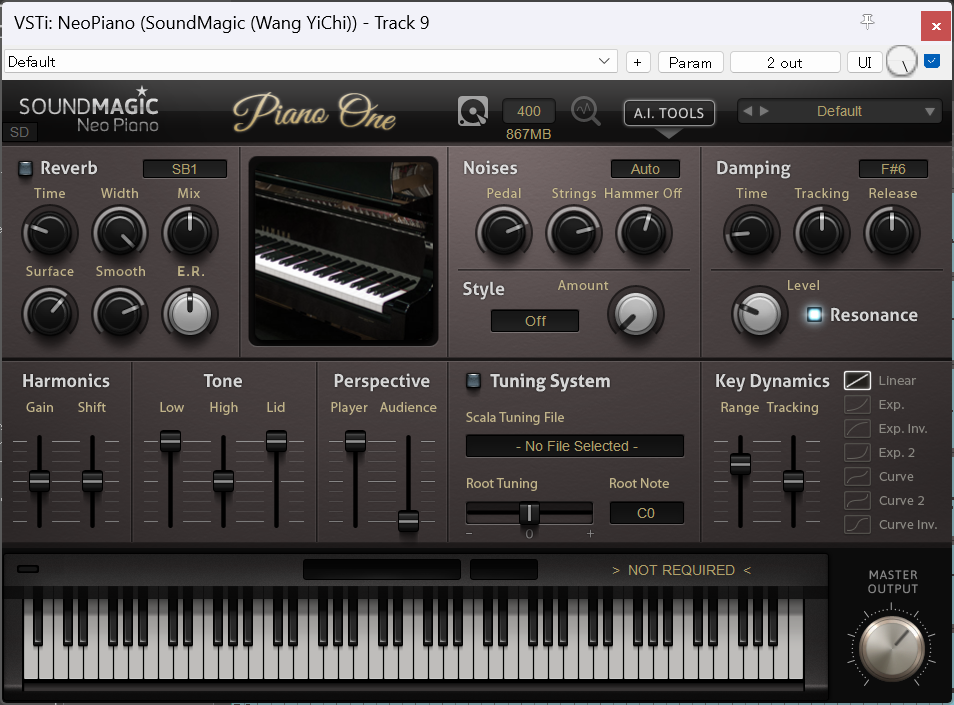Open the Scala No File Selected box
954x705 pixels.
click(x=574, y=446)
